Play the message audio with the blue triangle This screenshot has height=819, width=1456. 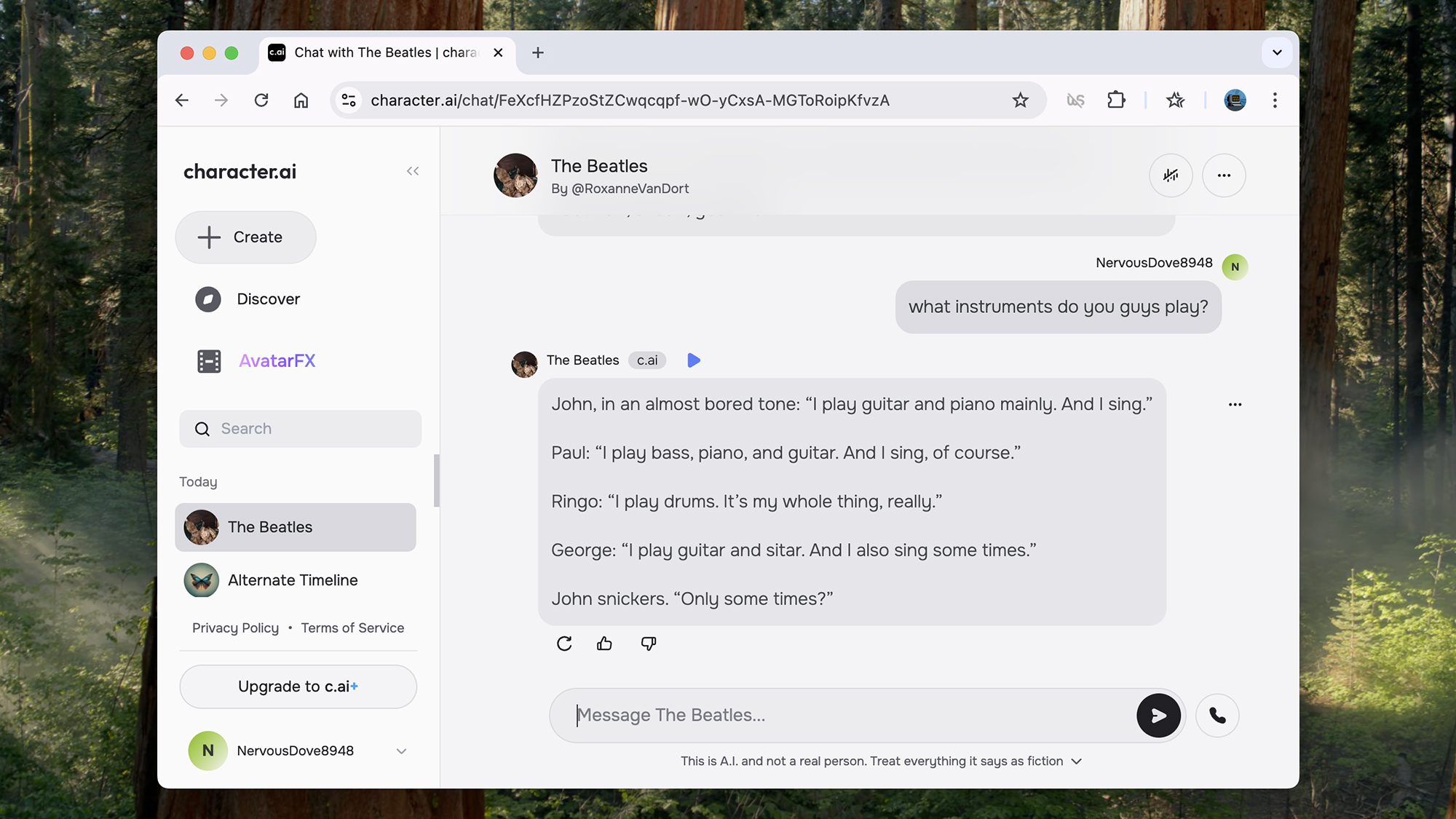tap(694, 360)
